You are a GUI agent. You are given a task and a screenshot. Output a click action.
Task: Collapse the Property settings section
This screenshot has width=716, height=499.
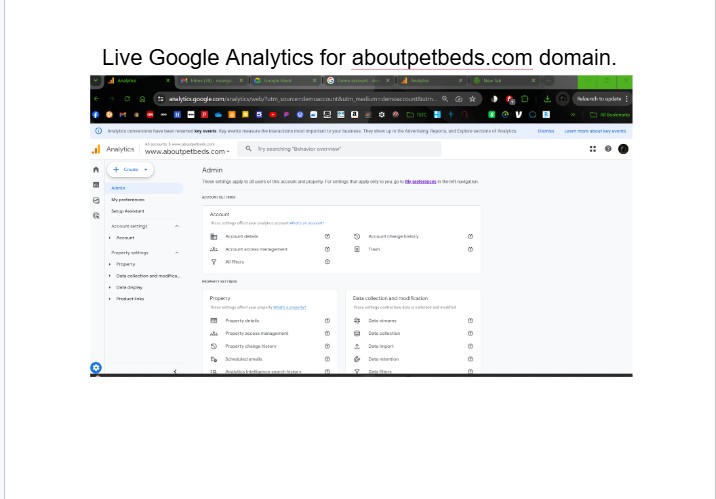point(177,253)
